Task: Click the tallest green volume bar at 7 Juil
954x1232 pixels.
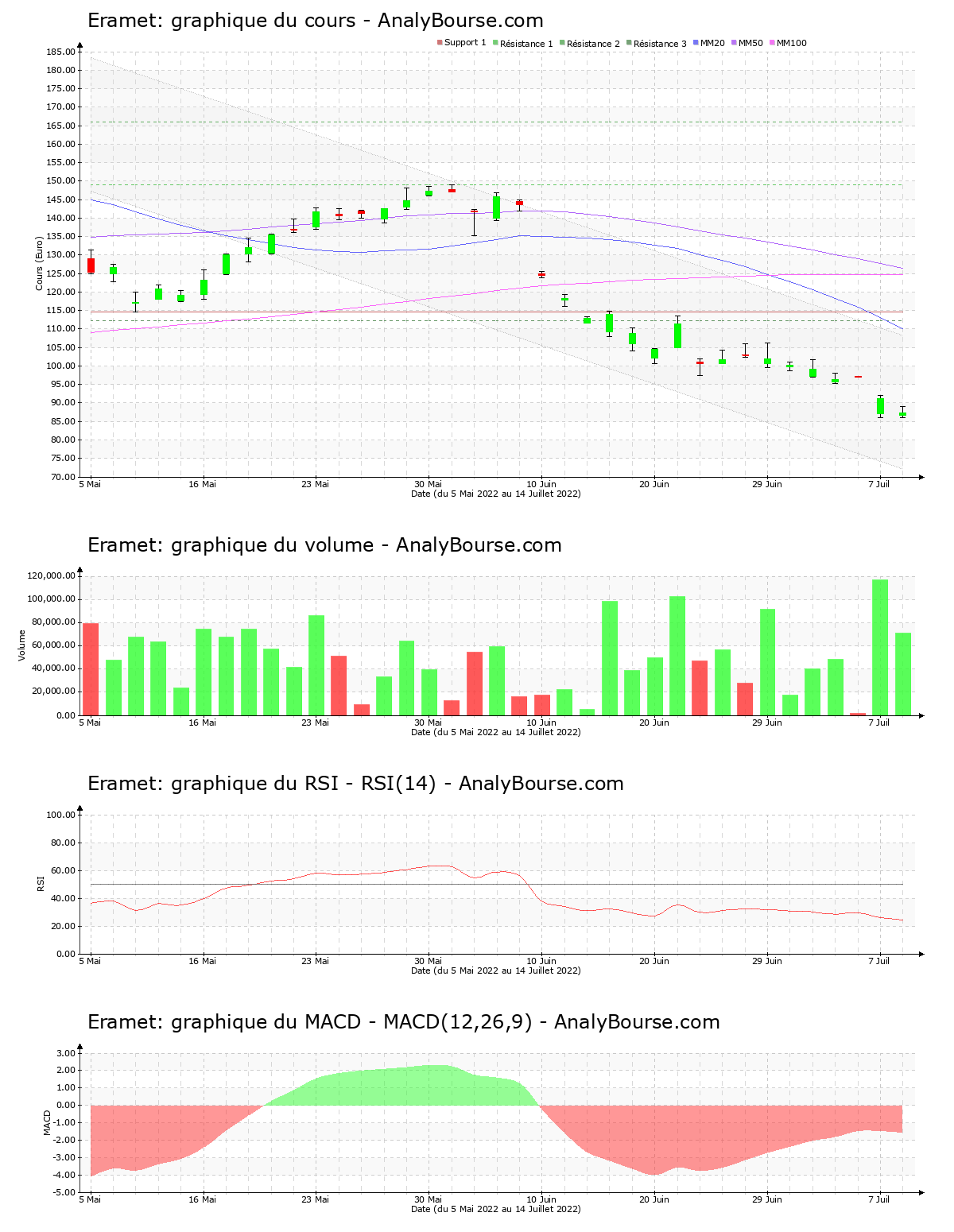Action: pos(880,647)
